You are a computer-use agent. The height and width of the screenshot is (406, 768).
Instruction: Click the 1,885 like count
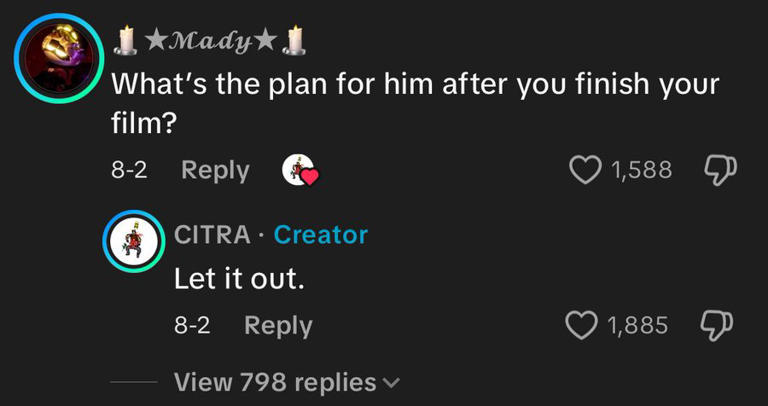click(x=638, y=326)
